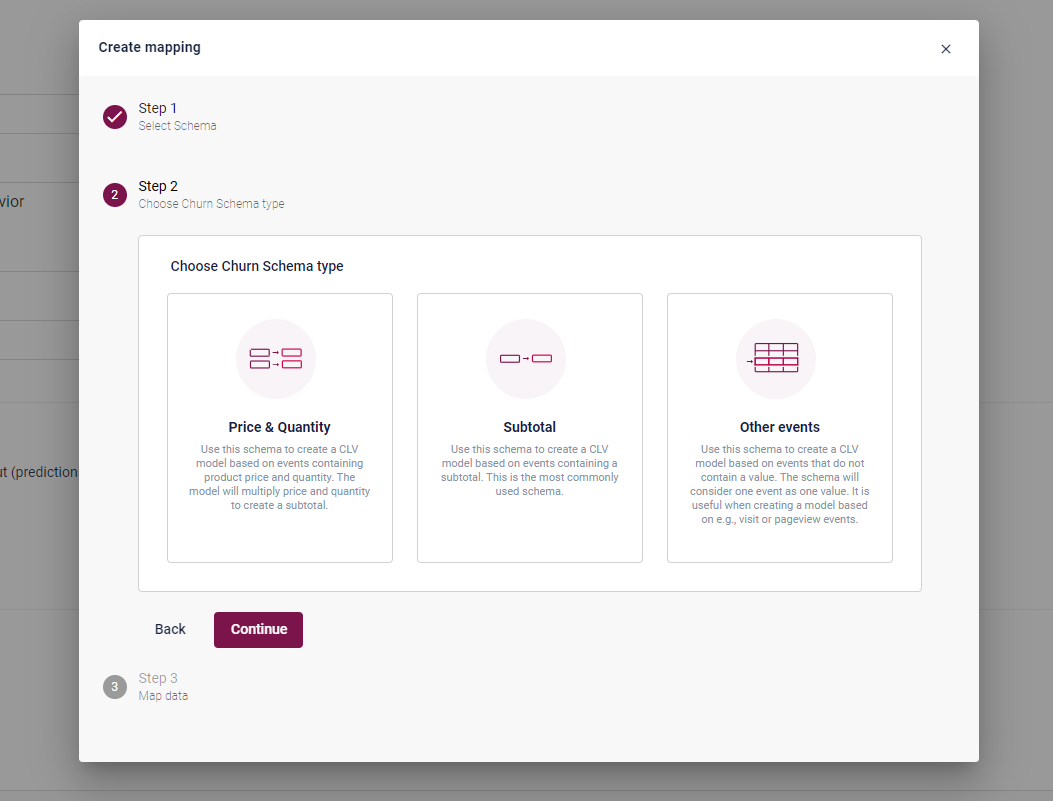
Task: Collapse Step 2 heading label
Action: coord(158,186)
